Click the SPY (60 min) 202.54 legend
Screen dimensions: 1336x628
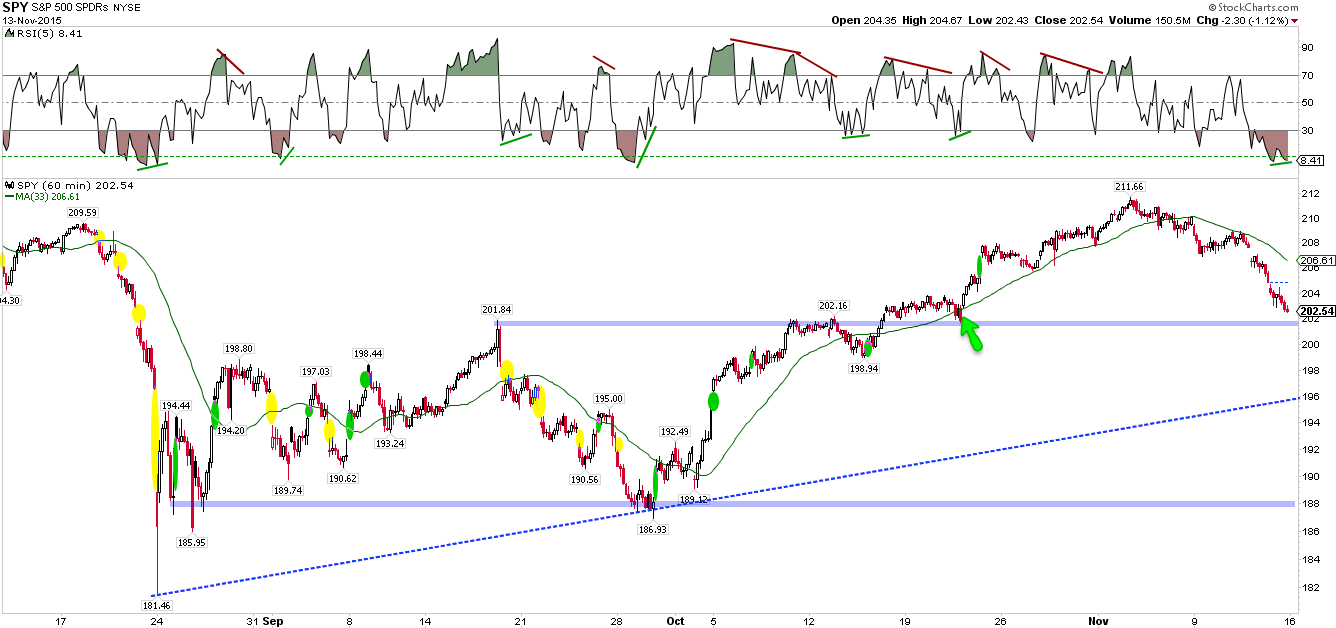pyautogui.click(x=75, y=186)
